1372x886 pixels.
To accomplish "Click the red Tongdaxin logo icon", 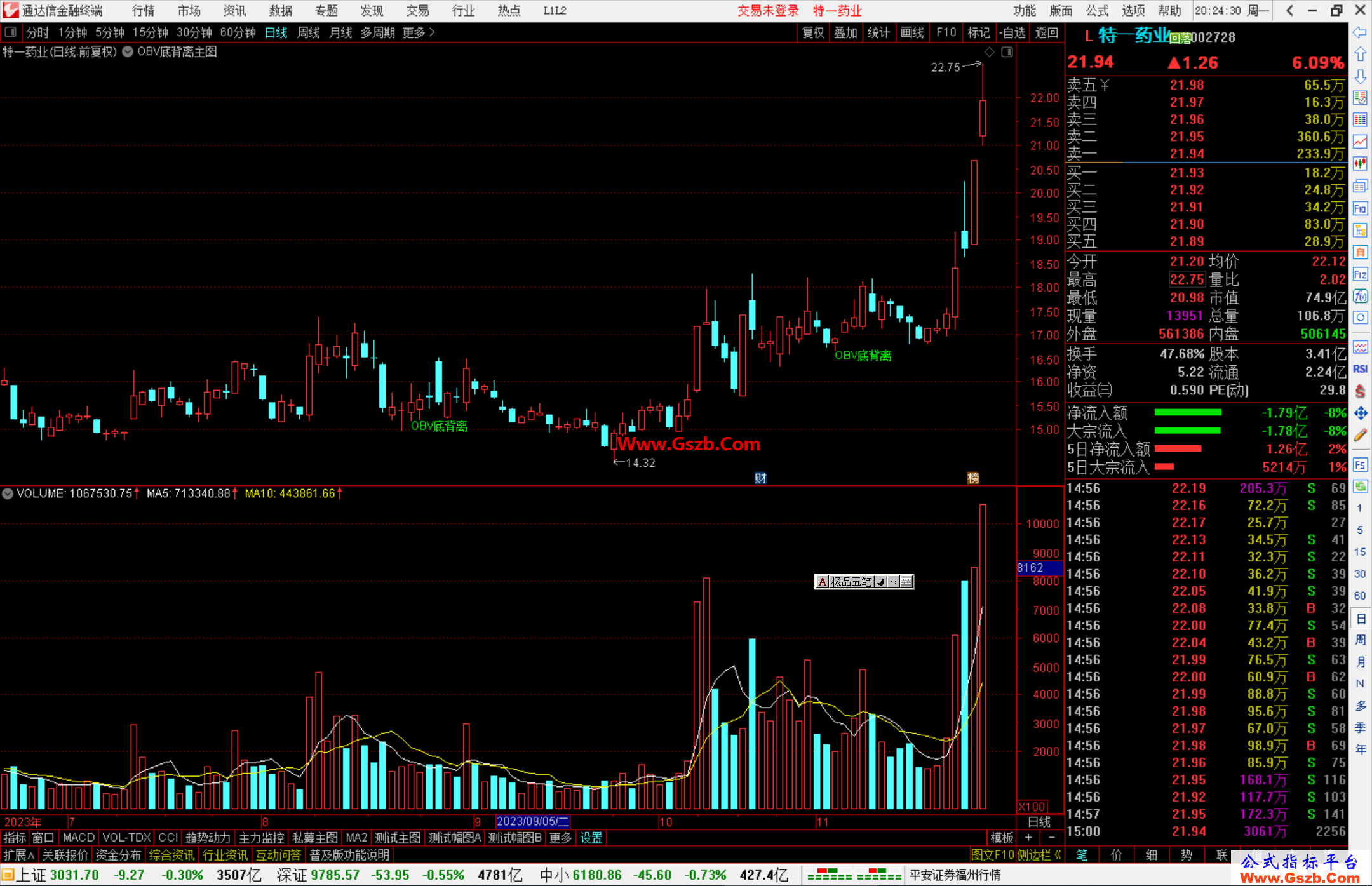I will tap(10, 10).
